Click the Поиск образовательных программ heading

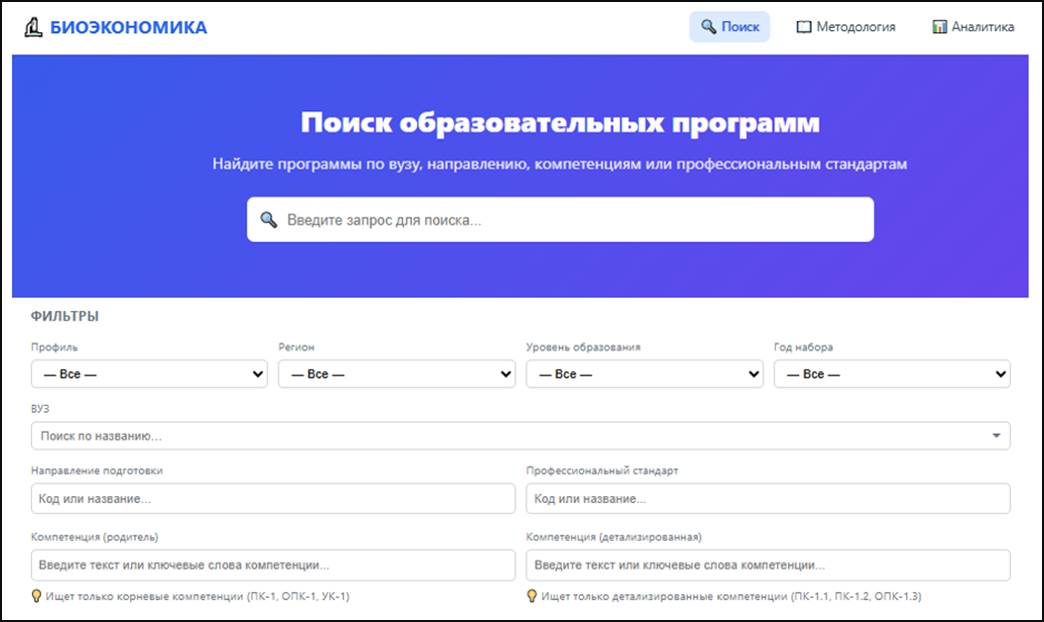point(560,123)
